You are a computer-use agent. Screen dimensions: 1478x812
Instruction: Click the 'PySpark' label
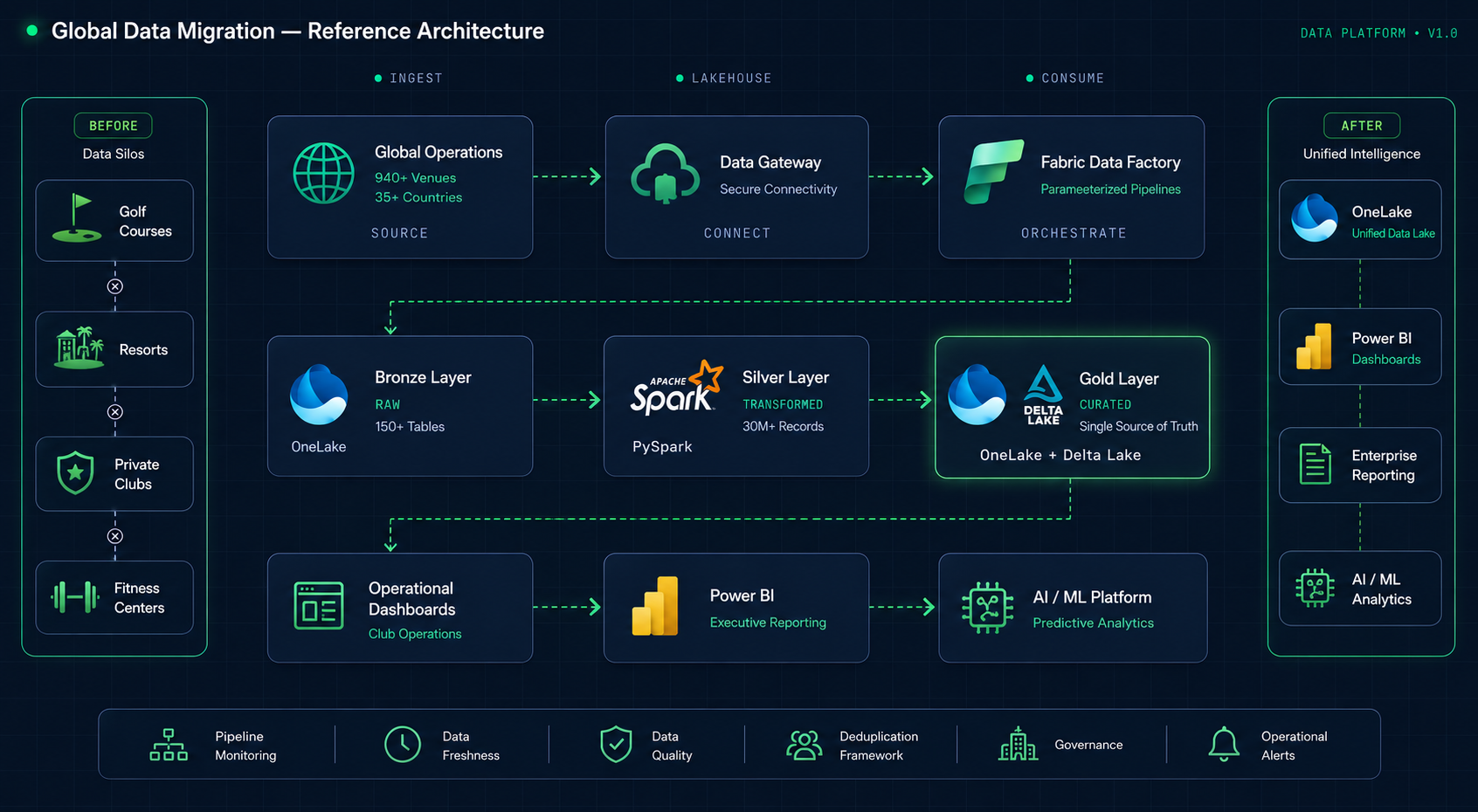662,447
